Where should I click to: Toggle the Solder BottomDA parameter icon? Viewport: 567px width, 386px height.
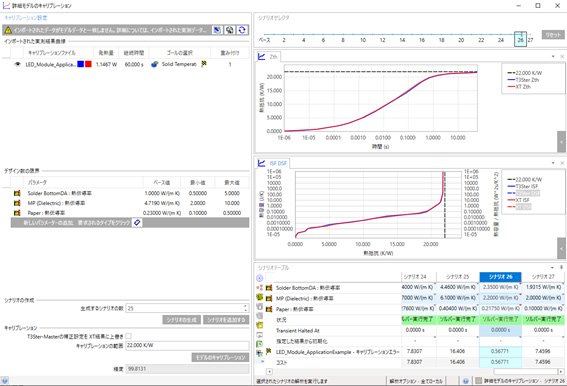click(x=17, y=193)
